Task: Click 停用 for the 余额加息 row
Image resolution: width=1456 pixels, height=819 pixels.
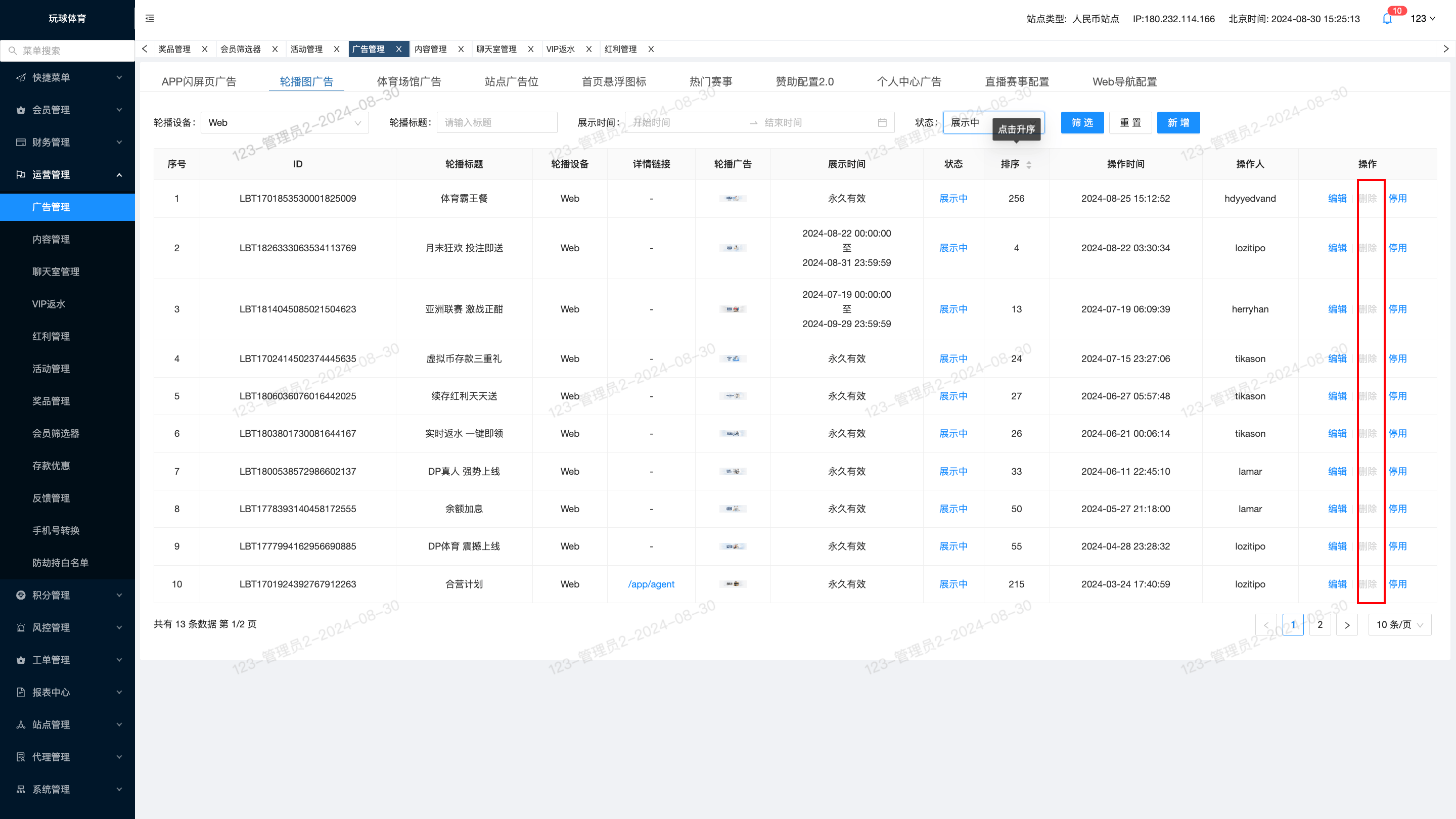Action: 1397,509
